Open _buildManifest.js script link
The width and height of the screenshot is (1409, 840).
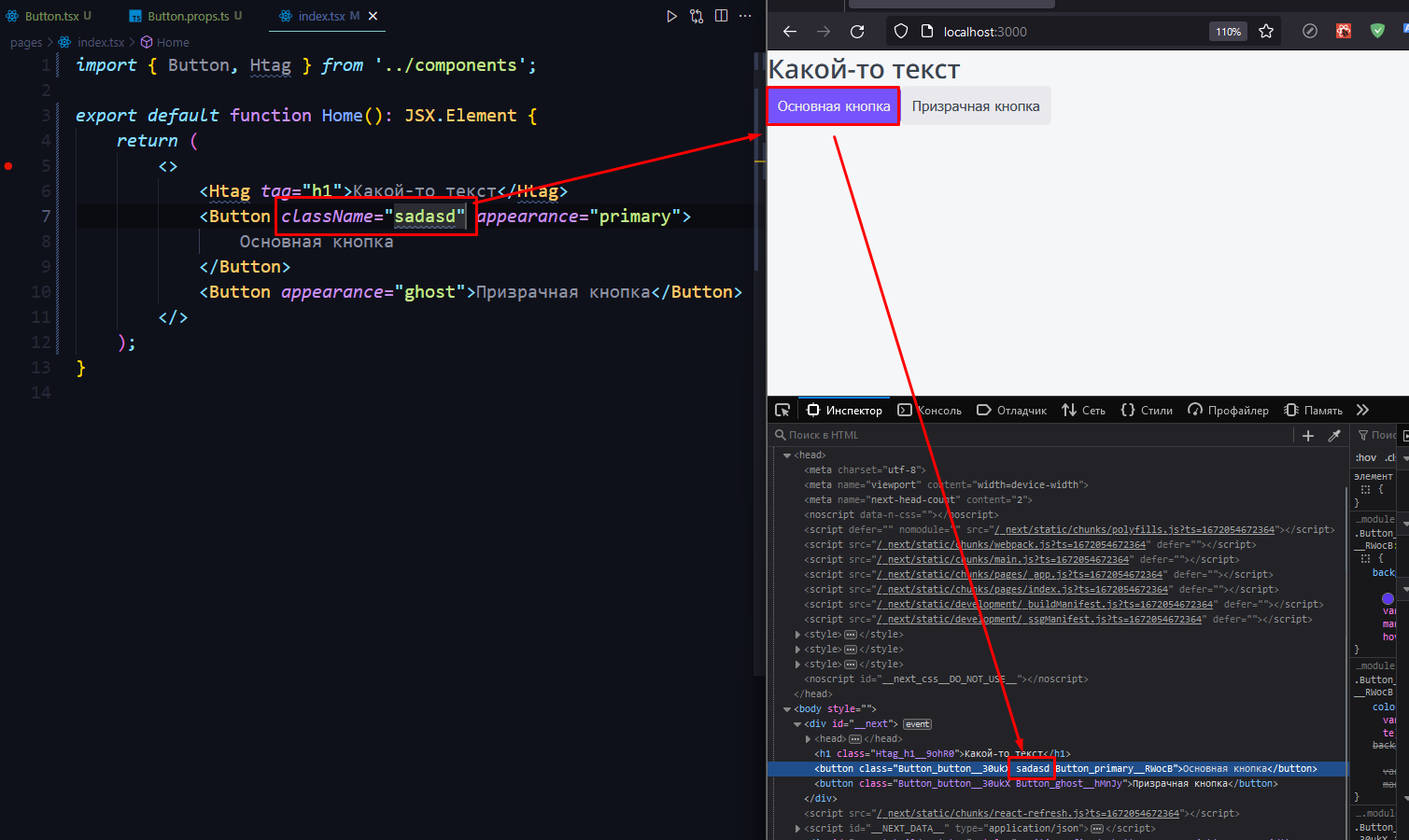click(1045, 605)
